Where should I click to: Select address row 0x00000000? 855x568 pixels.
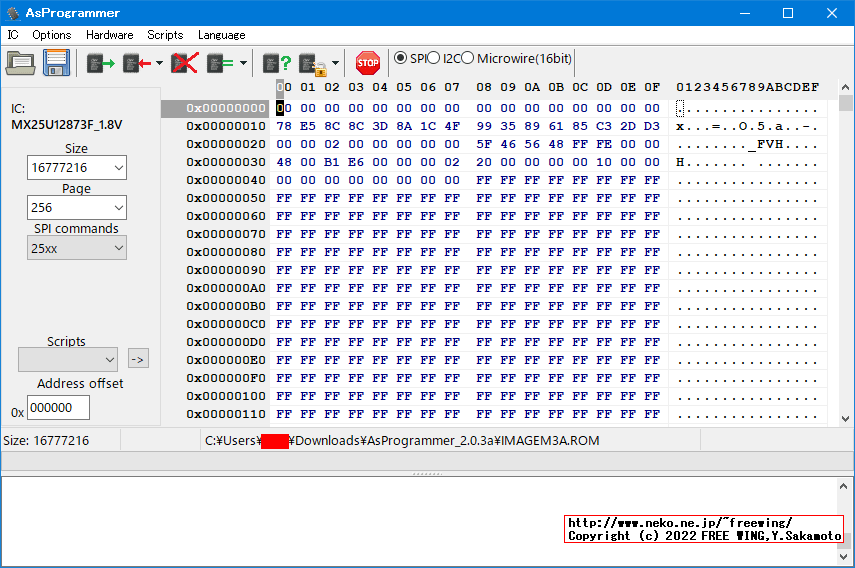click(x=226, y=108)
